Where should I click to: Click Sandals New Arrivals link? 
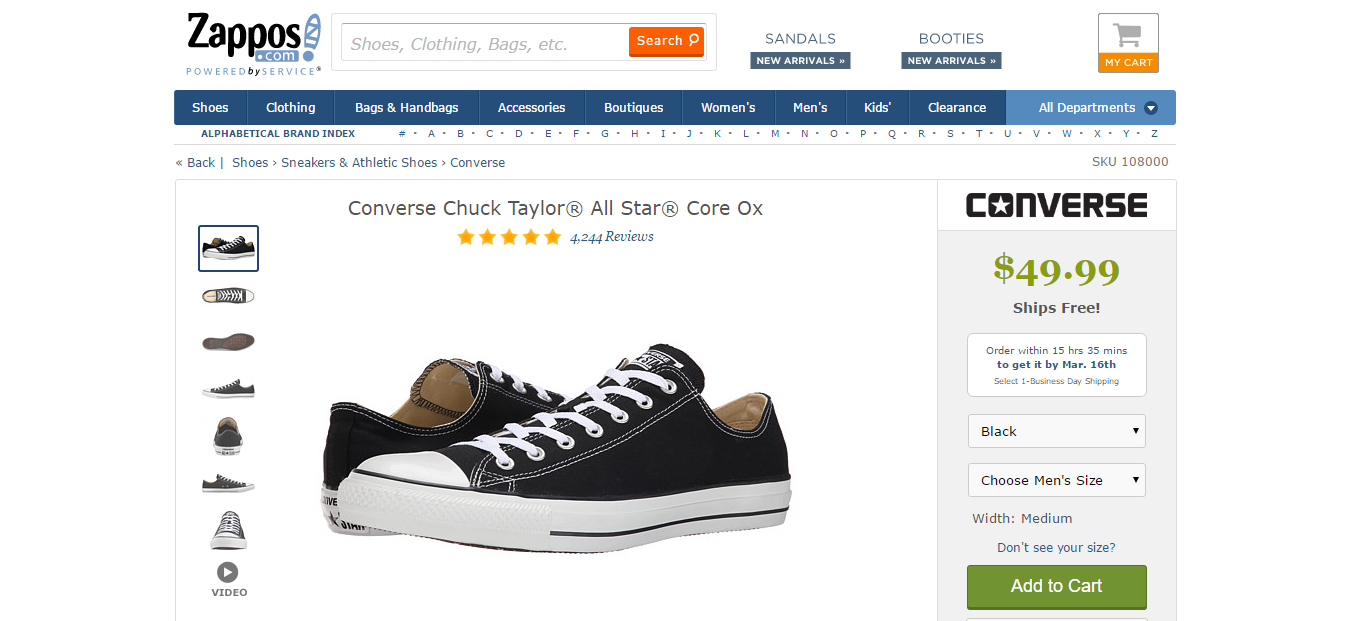(x=800, y=61)
